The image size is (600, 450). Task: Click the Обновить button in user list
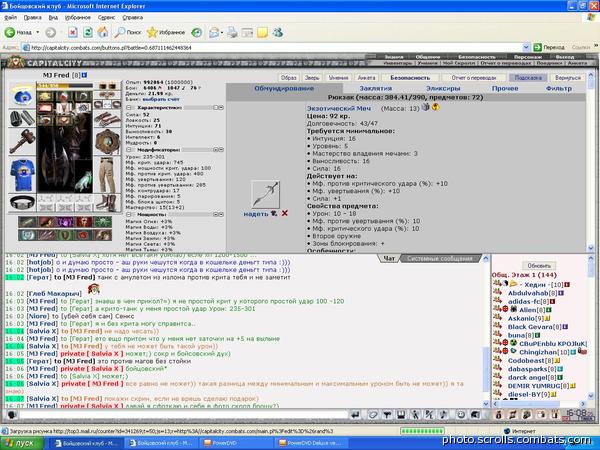coord(539,266)
